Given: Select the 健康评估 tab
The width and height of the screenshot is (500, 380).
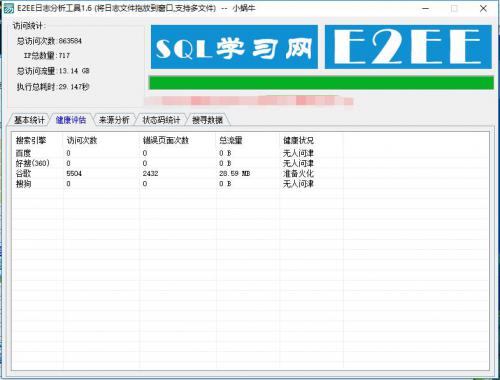Looking at the screenshot, I should (71, 120).
